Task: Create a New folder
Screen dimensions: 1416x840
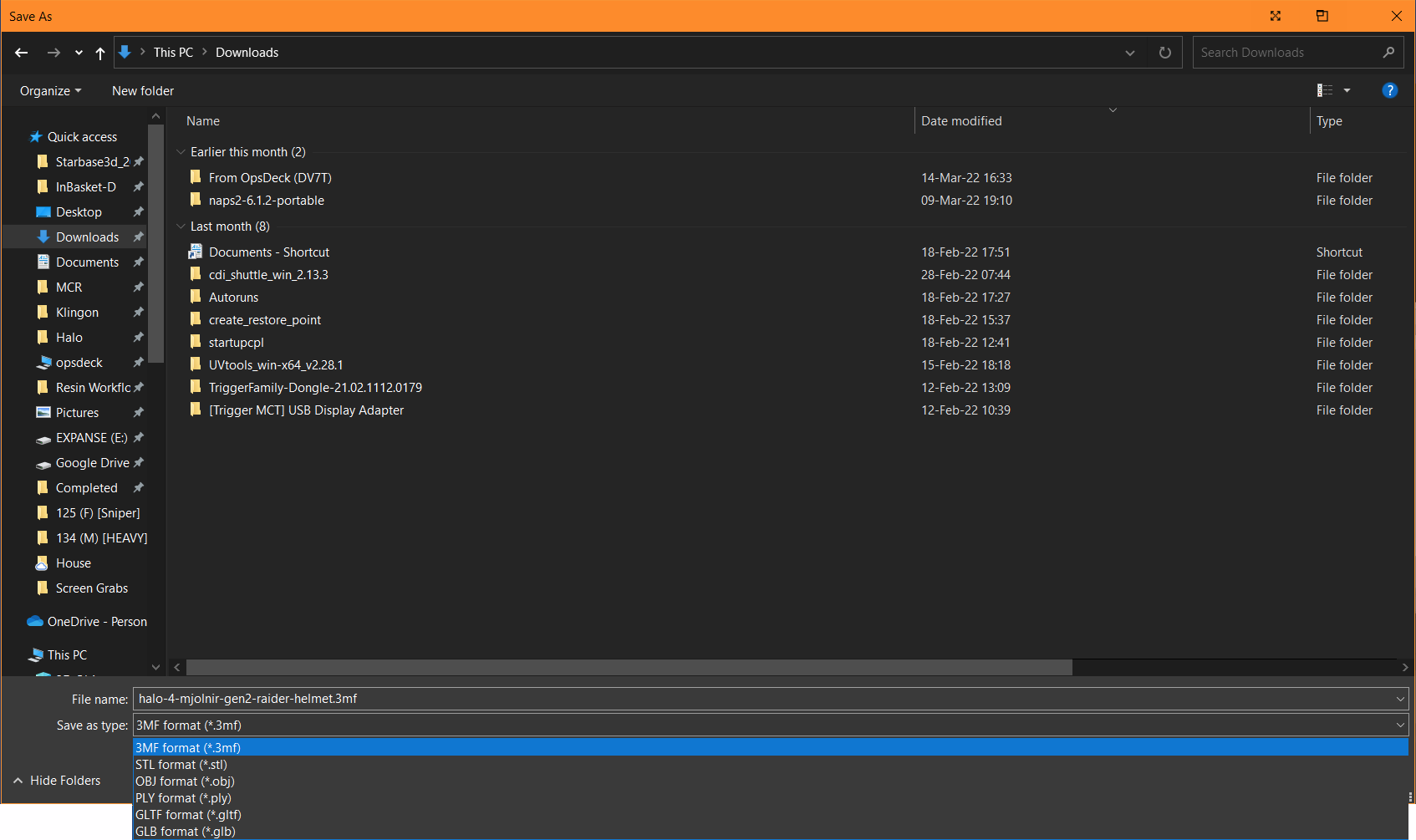Action: pos(143,90)
